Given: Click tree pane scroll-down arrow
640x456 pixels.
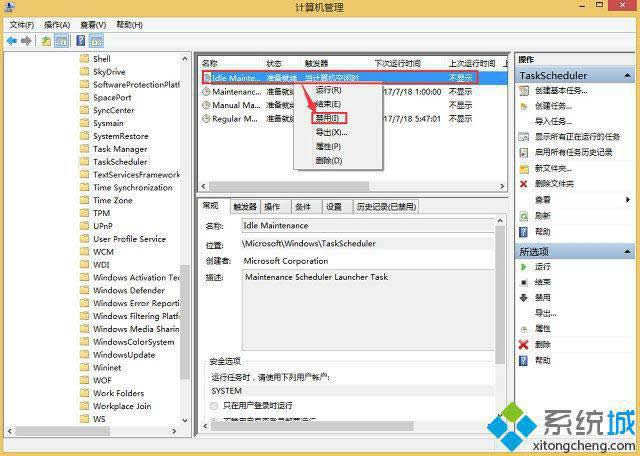Looking at the screenshot, I should point(184,420).
